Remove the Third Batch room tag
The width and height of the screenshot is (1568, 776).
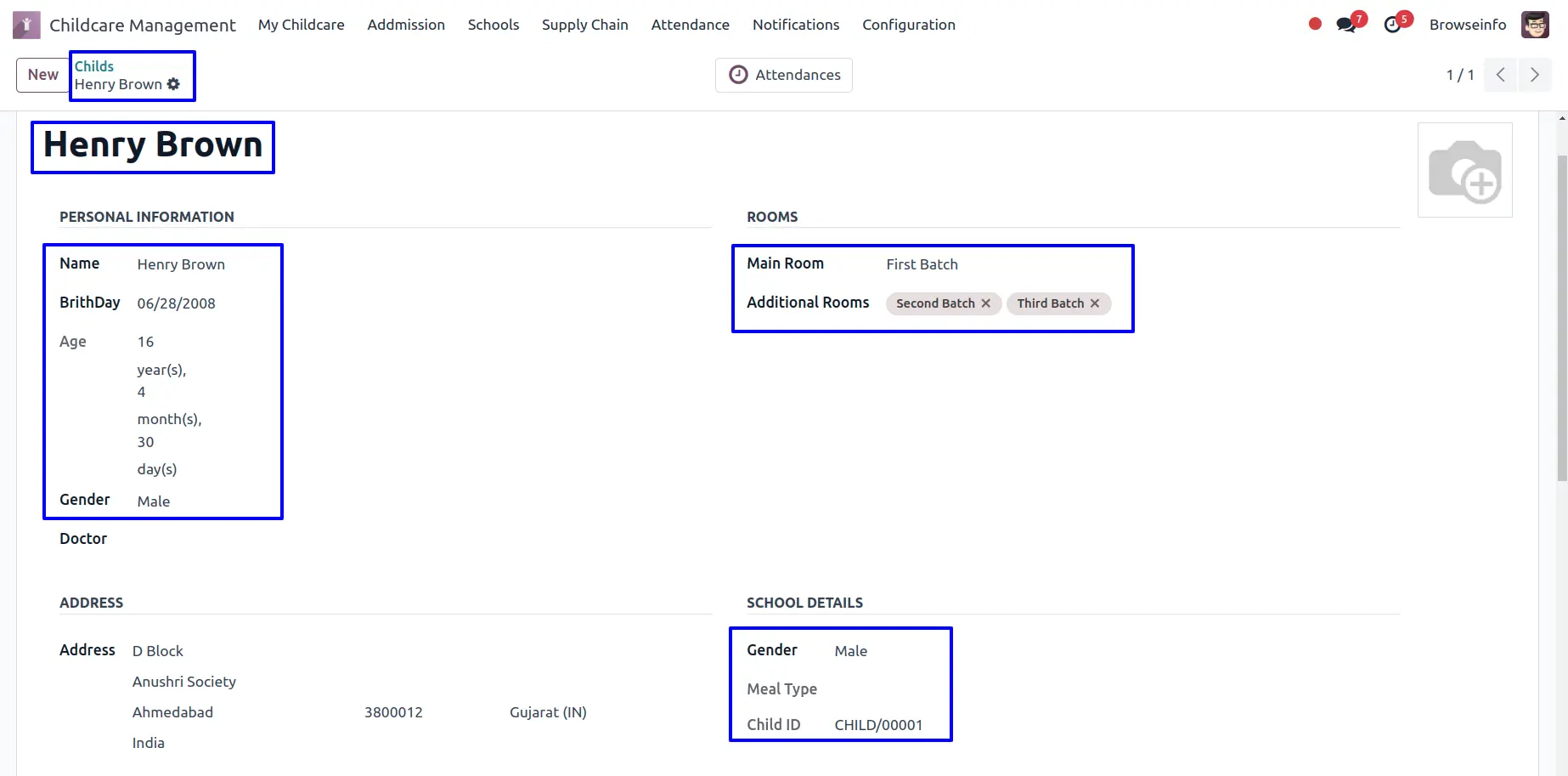tap(1095, 303)
